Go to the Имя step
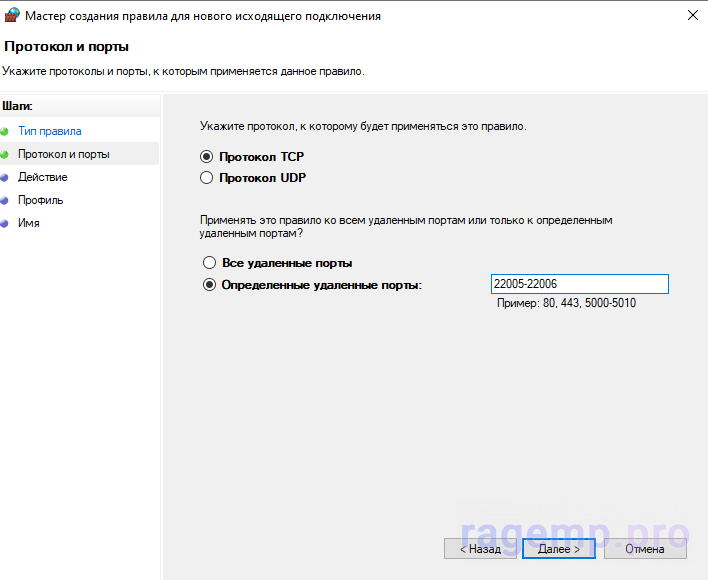The width and height of the screenshot is (708, 580). 28,223
